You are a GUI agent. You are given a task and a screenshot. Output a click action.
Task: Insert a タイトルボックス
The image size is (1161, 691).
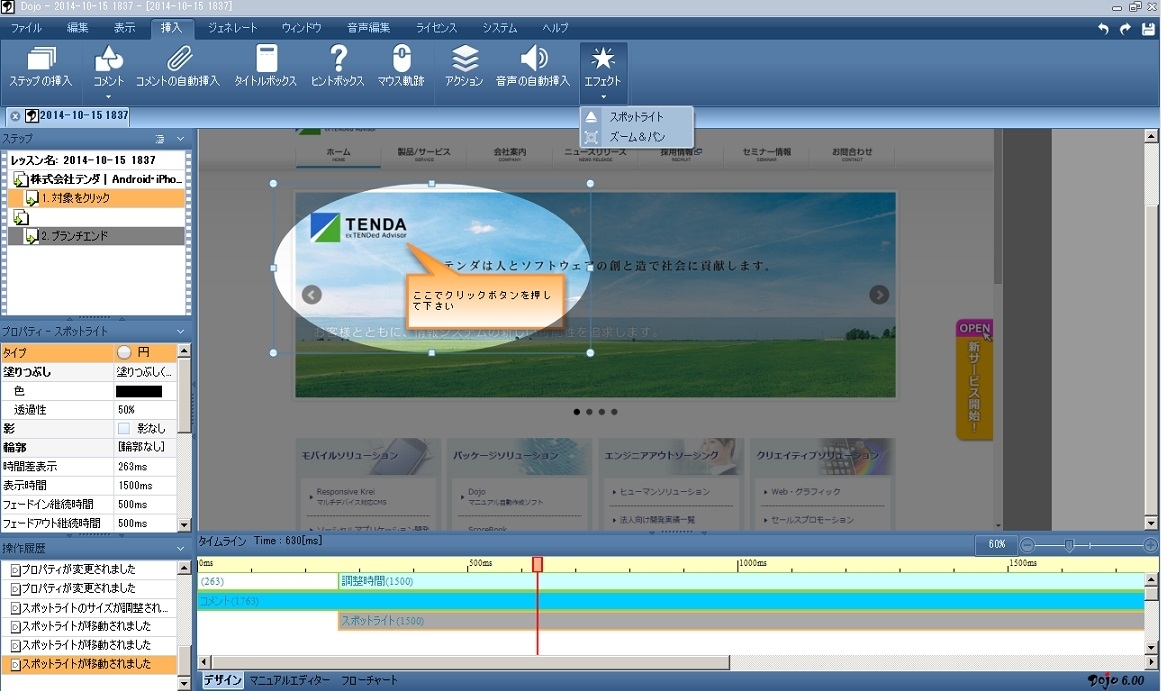[x=266, y=67]
